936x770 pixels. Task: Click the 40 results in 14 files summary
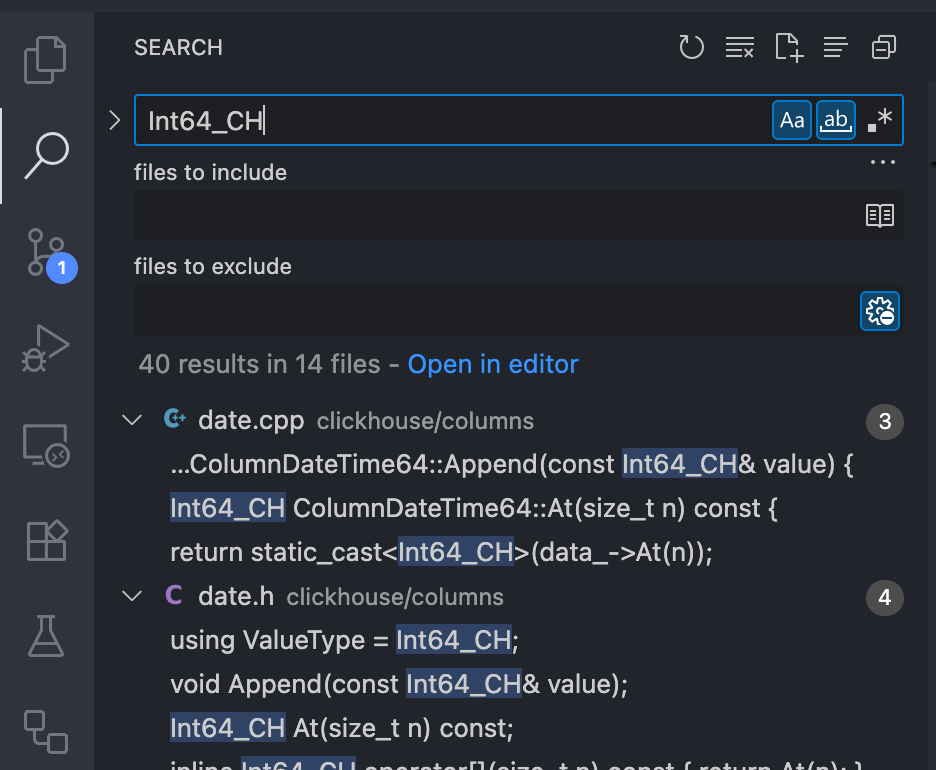(x=259, y=364)
